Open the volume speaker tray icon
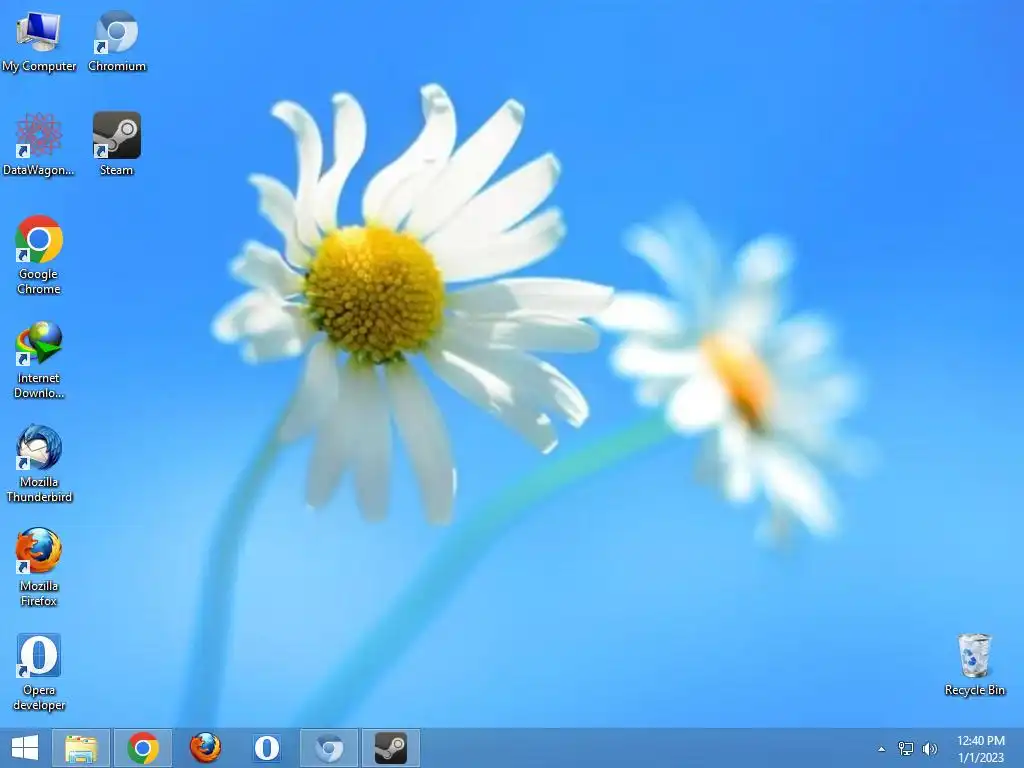This screenshot has height=768, width=1024. click(930, 748)
